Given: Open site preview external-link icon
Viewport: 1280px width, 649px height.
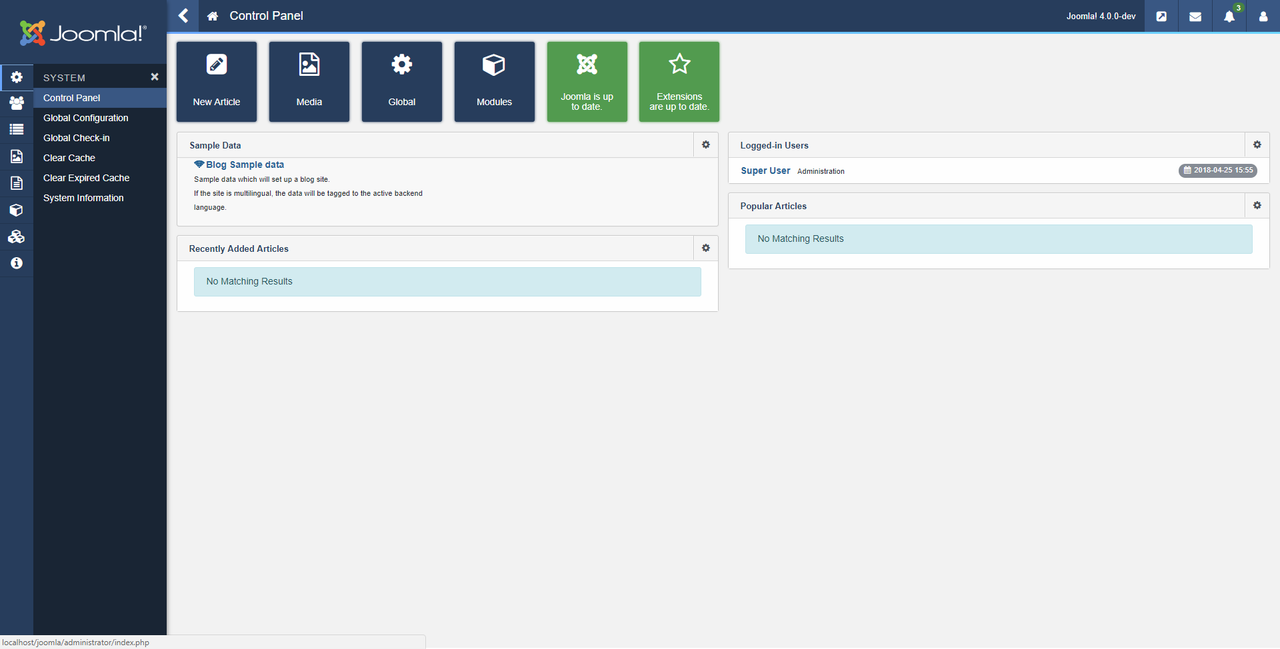Looking at the screenshot, I should pos(1161,16).
